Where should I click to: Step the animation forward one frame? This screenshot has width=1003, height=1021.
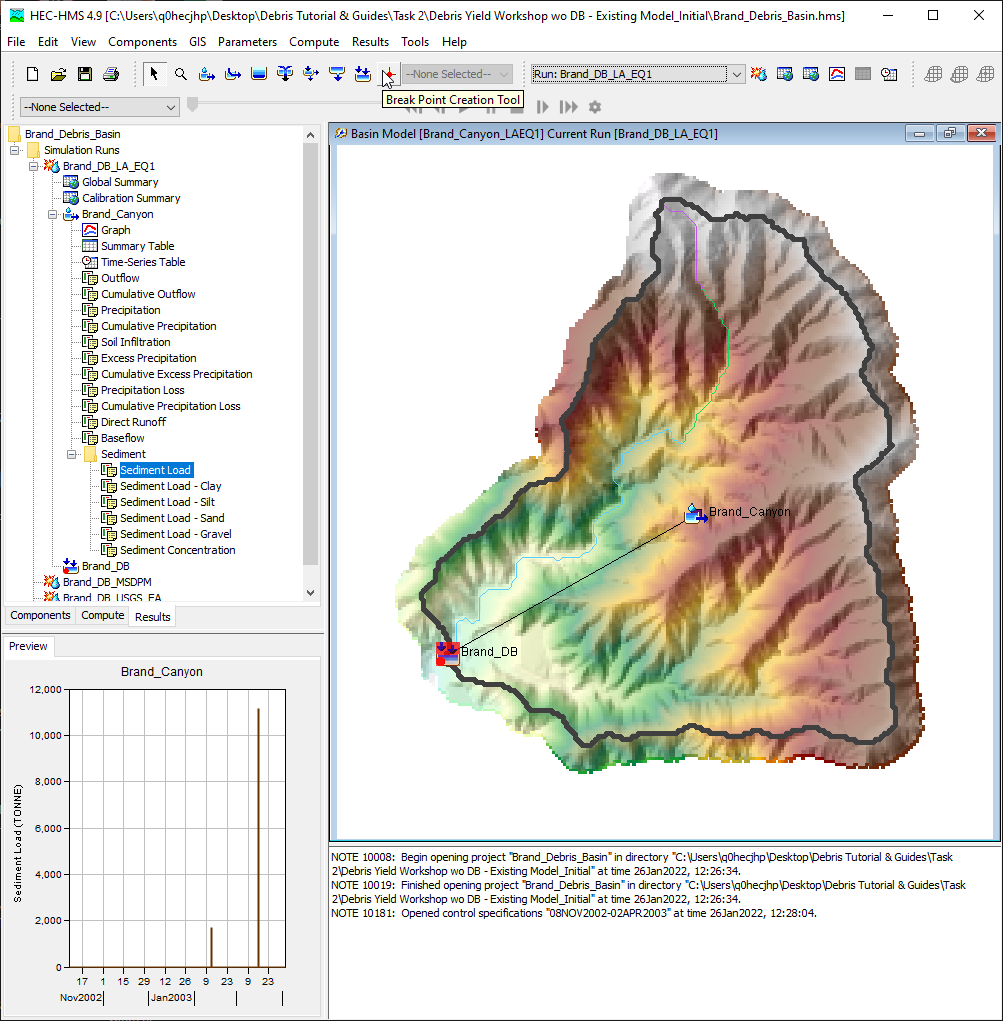(543, 107)
